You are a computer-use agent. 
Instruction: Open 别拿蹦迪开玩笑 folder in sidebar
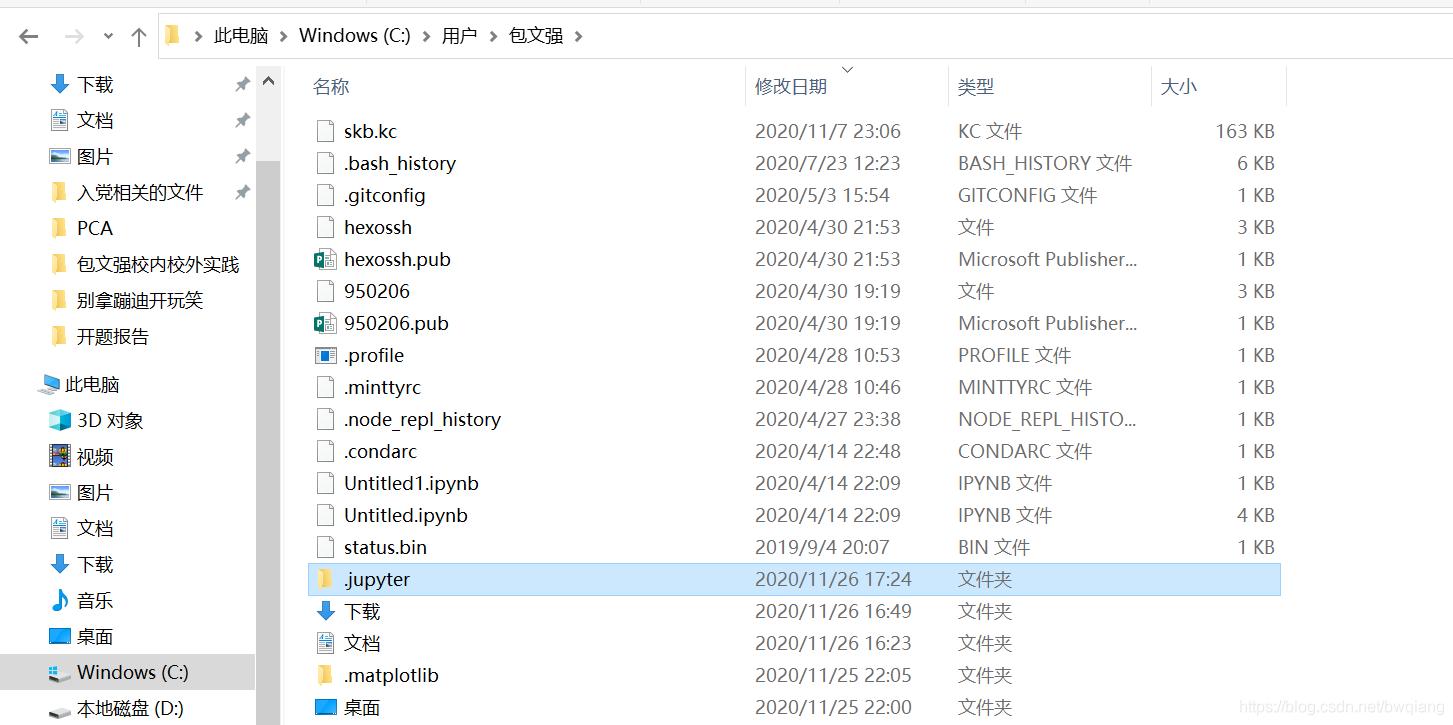click(x=140, y=300)
